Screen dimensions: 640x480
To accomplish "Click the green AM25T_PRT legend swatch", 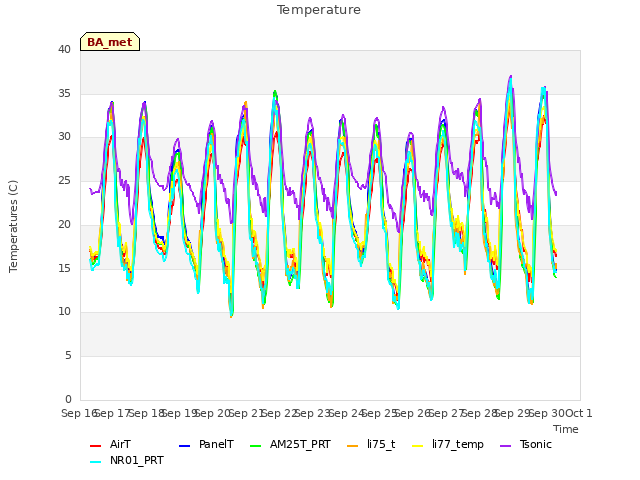I will click(x=256, y=446).
